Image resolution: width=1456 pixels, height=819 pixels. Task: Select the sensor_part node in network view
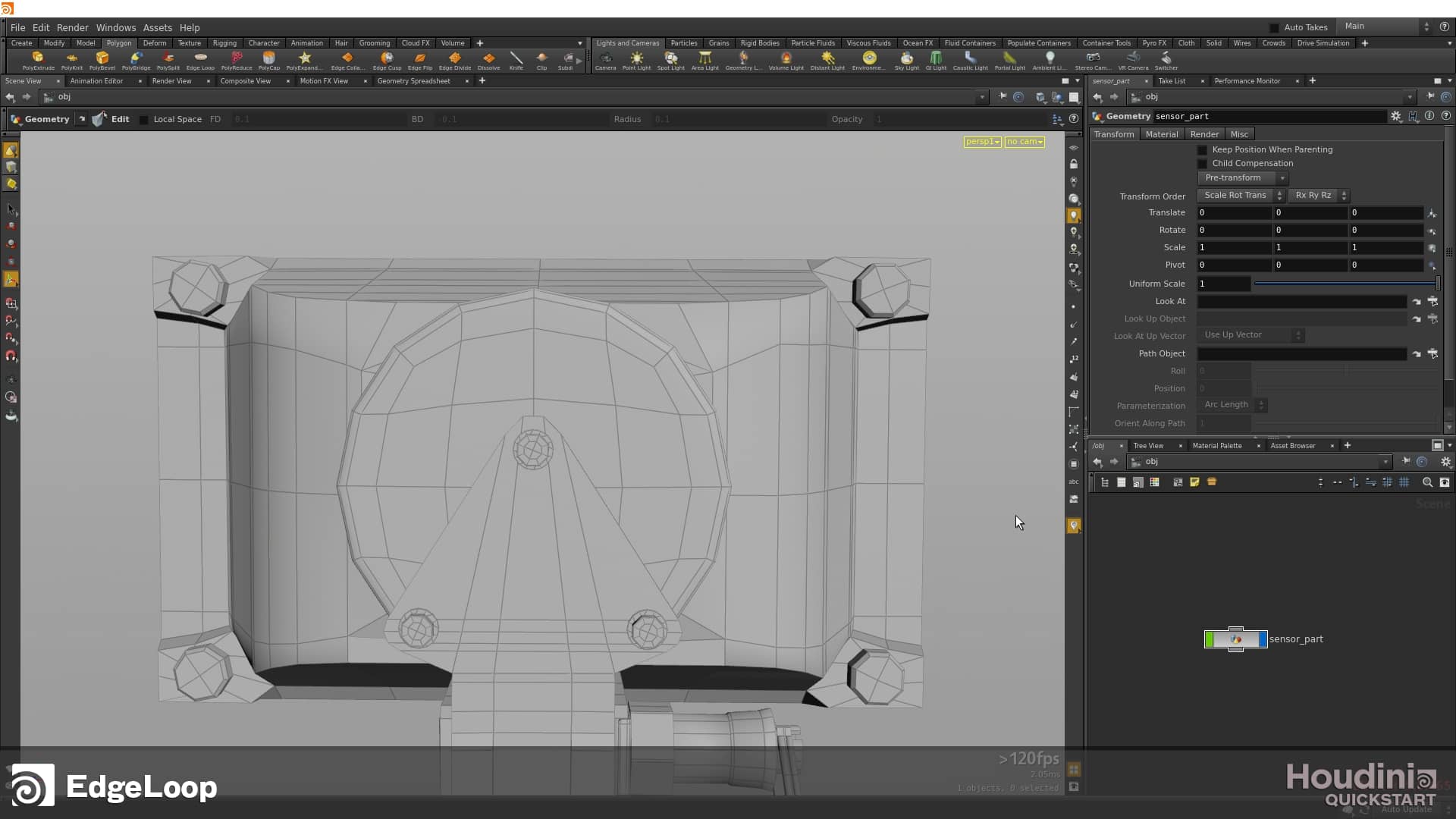[1235, 639]
